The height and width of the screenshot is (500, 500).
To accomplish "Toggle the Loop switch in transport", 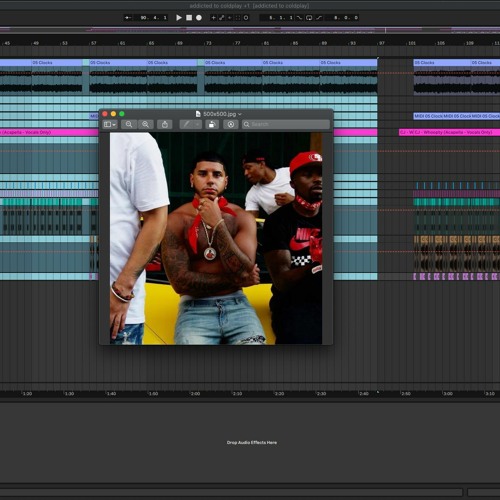I will [309, 18].
